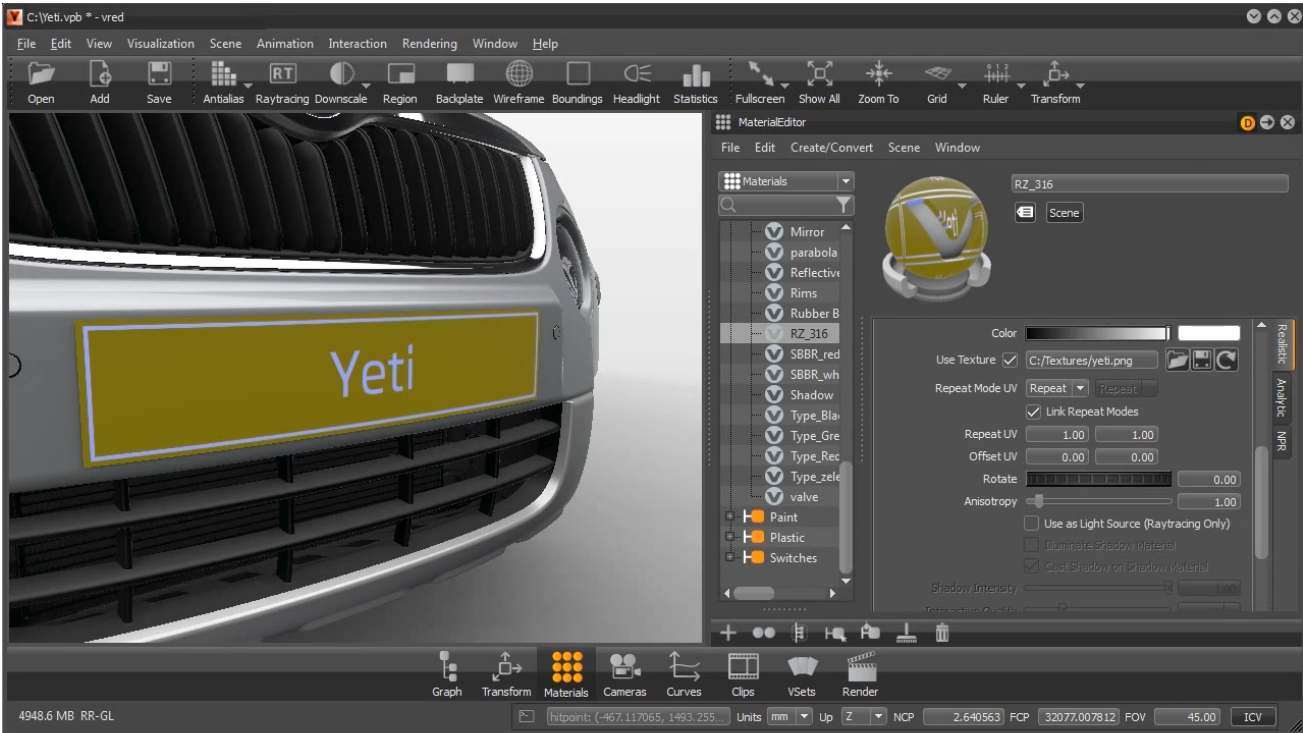1303x733 pixels.
Task: Enable Use as Light Source checkbox
Action: [1032, 524]
